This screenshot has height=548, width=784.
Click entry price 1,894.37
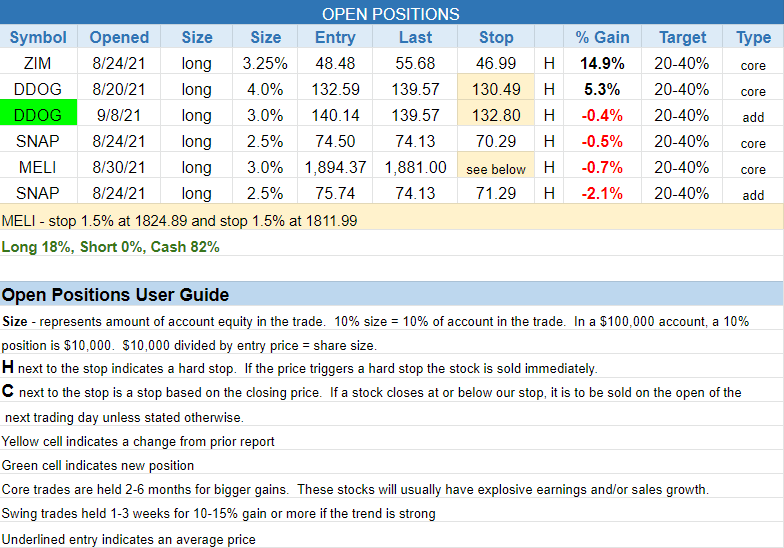point(335,167)
